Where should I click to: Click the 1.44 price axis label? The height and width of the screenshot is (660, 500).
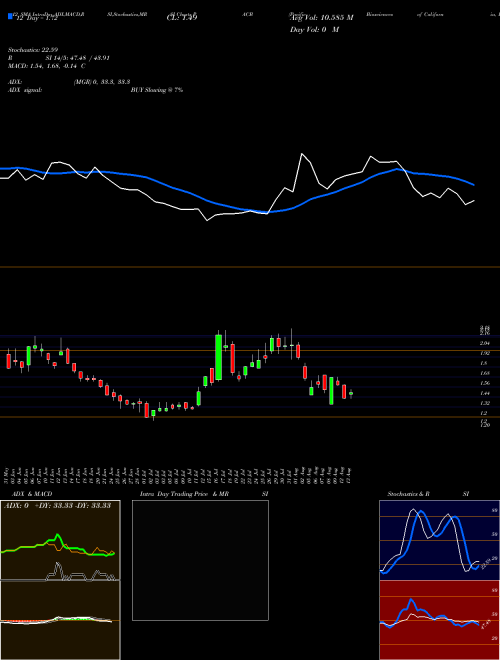(484, 393)
